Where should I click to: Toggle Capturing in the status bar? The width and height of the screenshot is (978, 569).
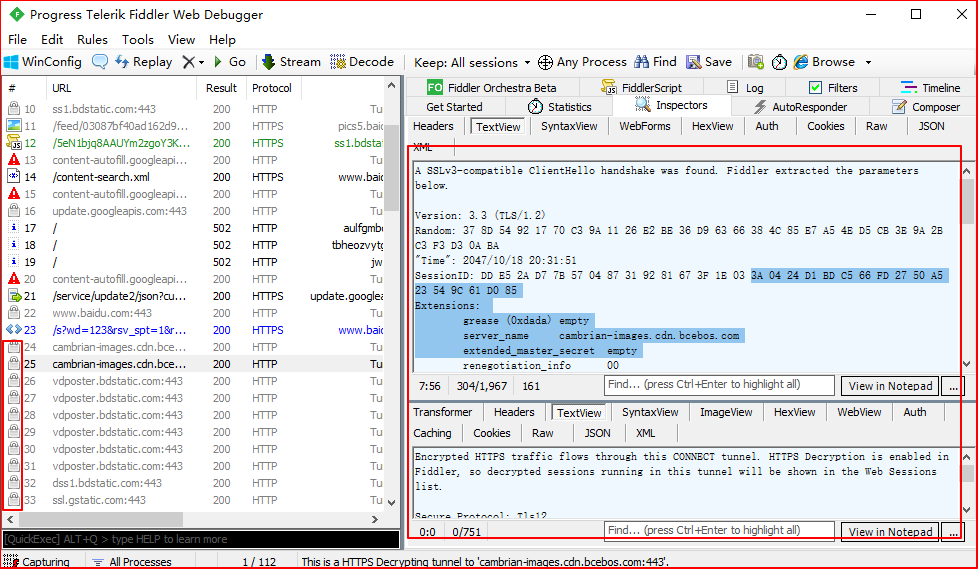(36, 562)
